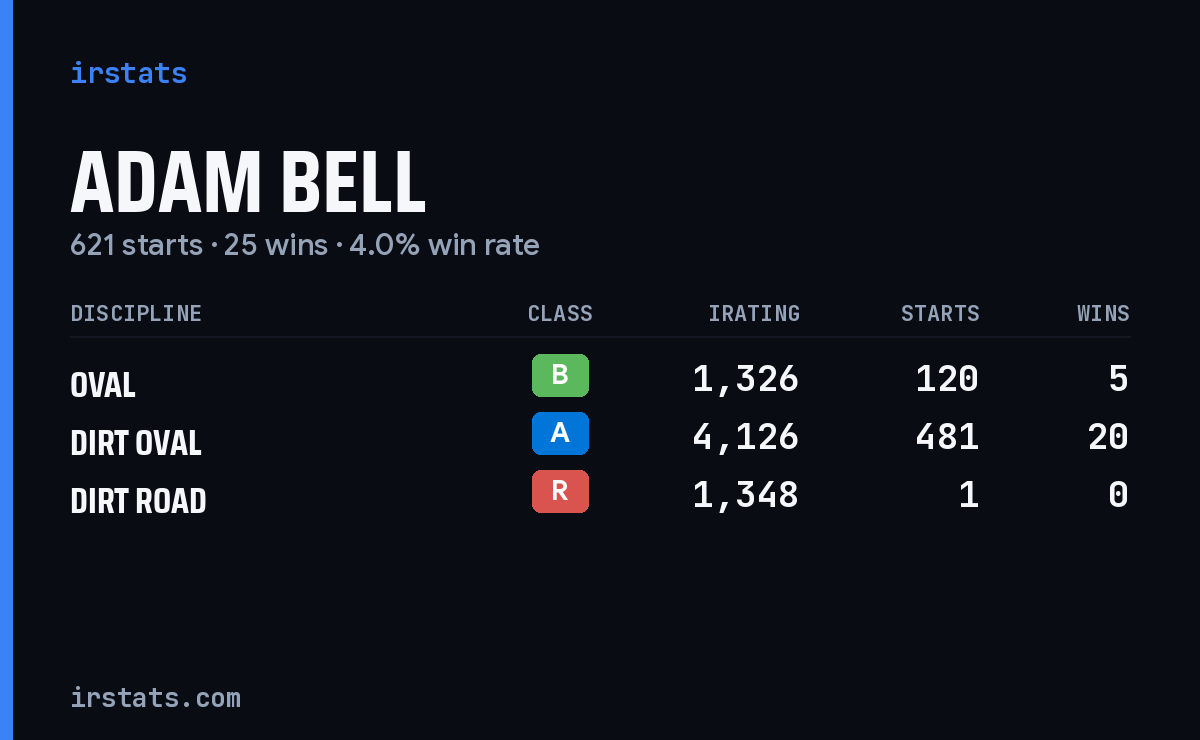Viewport: 1200px width, 740px height.
Task: Sort by CLASS column header
Action: 560,314
